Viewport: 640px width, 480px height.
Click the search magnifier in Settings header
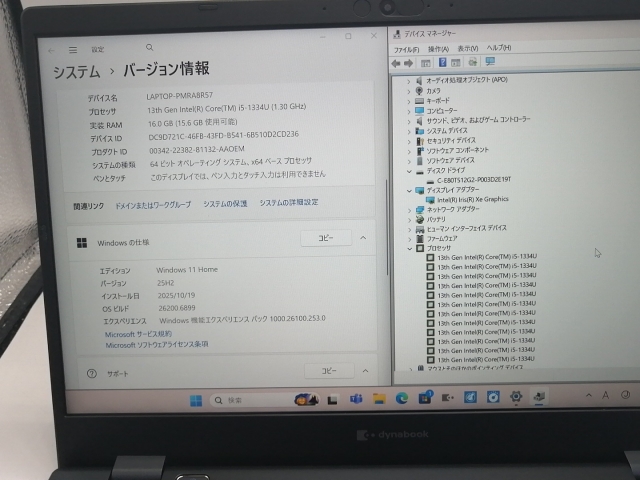click(x=150, y=48)
